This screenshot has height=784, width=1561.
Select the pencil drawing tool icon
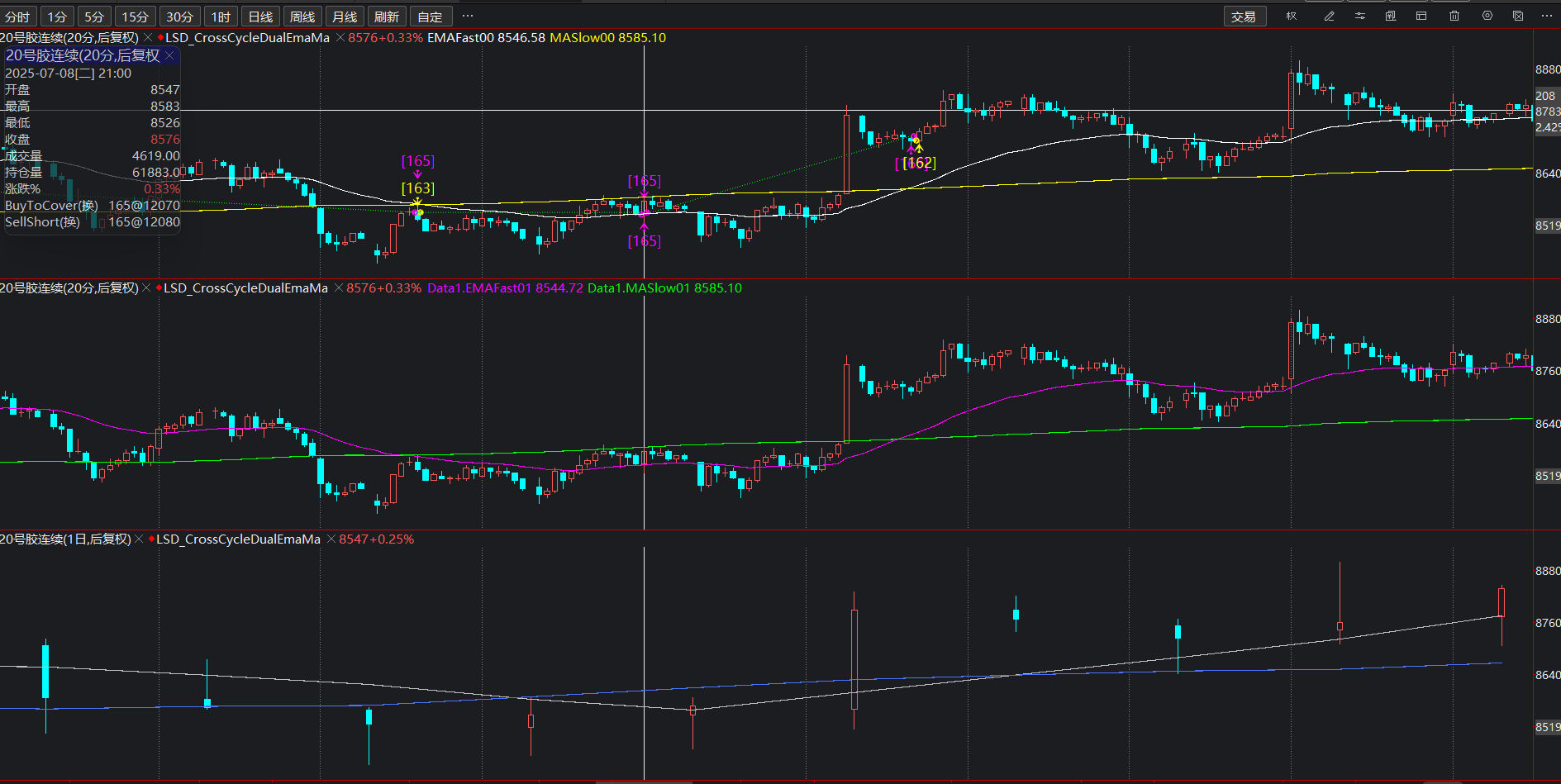[x=1329, y=17]
